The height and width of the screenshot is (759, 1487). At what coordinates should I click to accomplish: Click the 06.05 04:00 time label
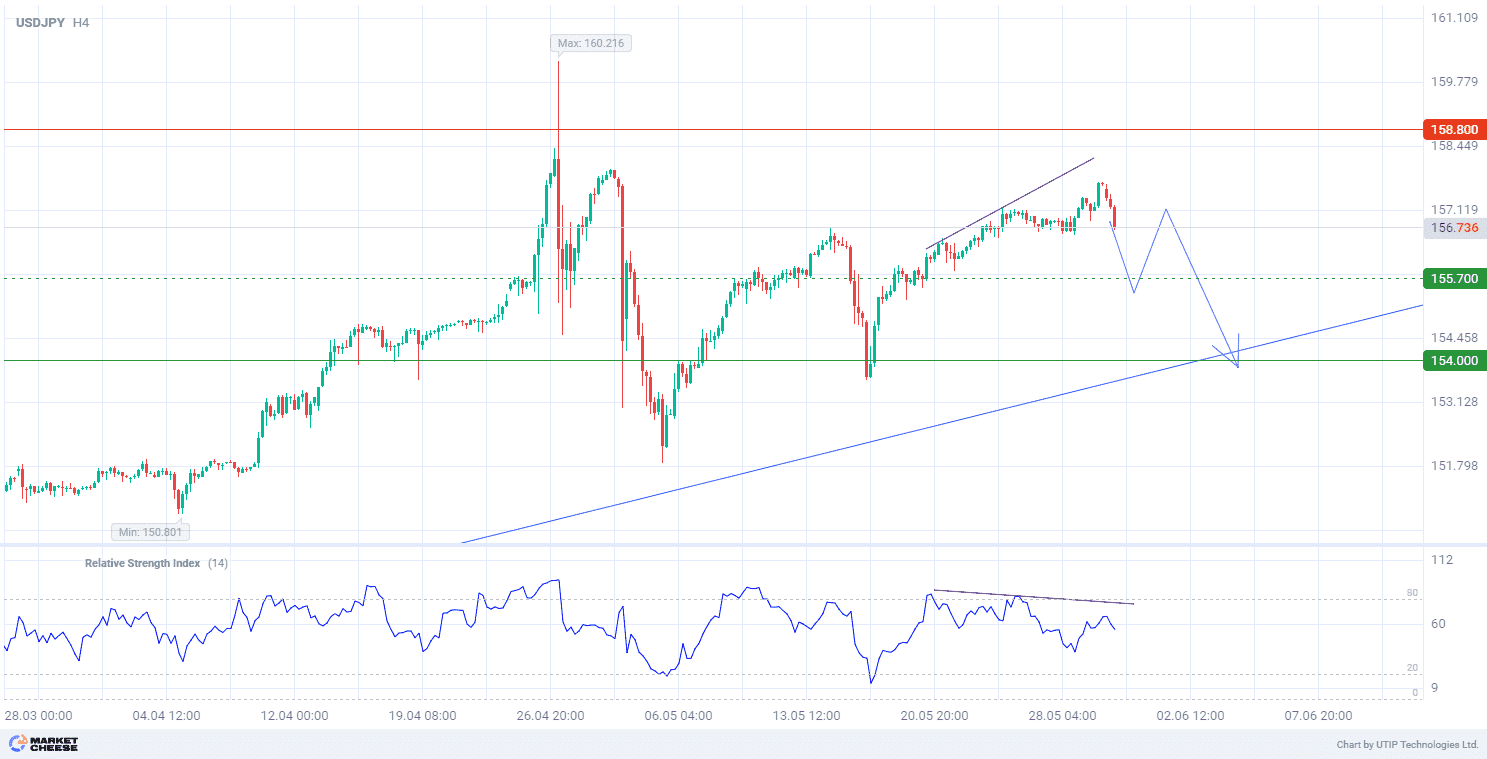pos(678,716)
